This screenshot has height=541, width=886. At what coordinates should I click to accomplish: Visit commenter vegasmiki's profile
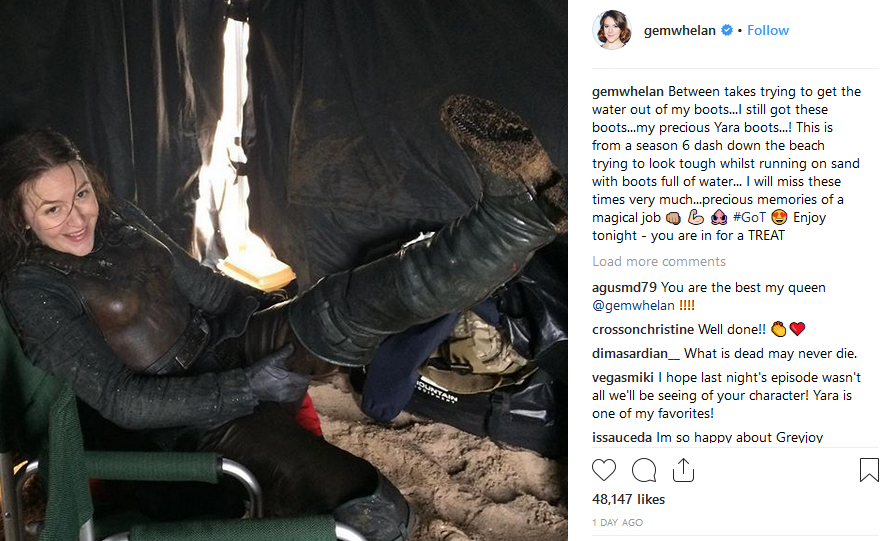[623, 378]
